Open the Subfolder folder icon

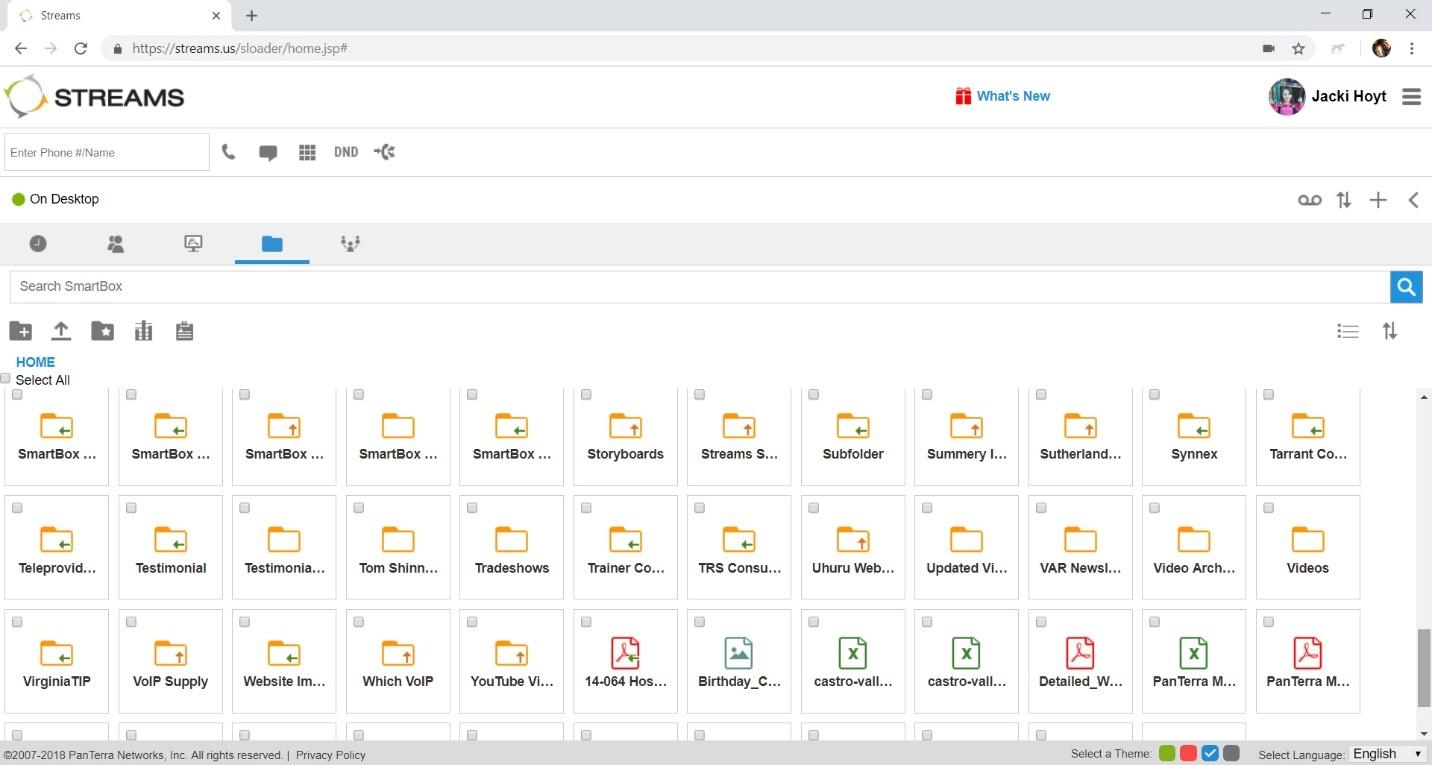coord(853,426)
